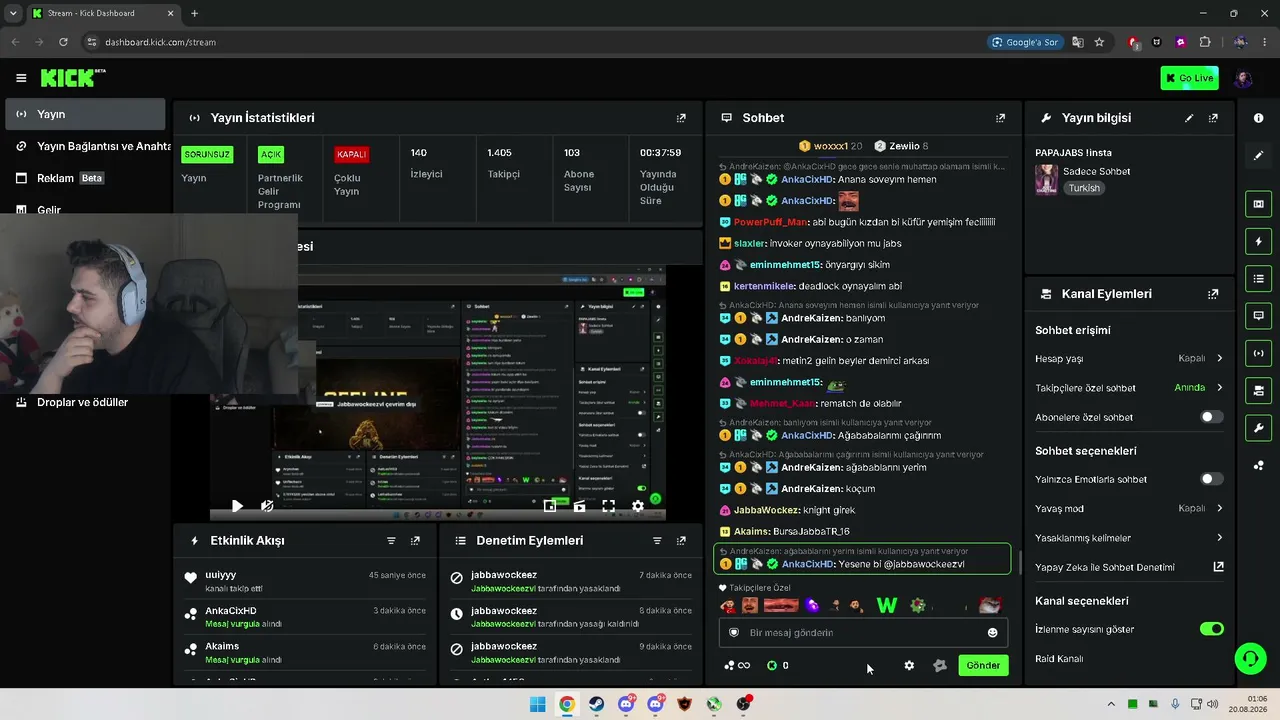This screenshot has width=1280, height=720.
Task: Open Chrome from Windows taskbar
Action: (567, 704)
